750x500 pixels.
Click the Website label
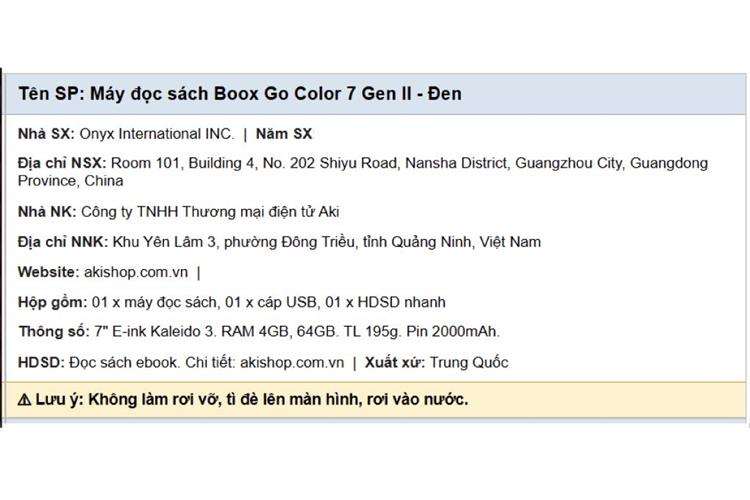(x=48, y=272)
